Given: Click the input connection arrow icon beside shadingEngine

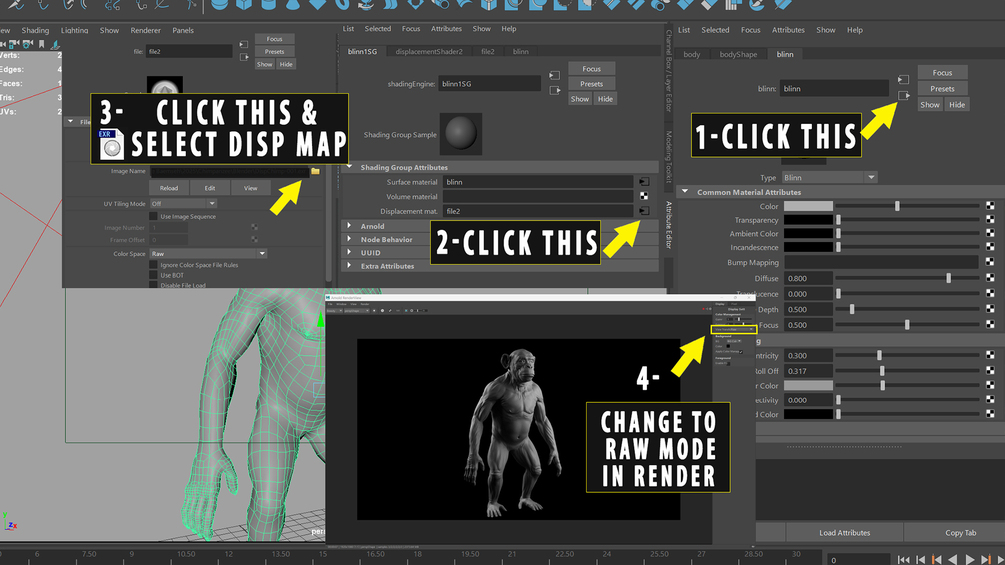Looking at the screenshot, I should [554, 76].
